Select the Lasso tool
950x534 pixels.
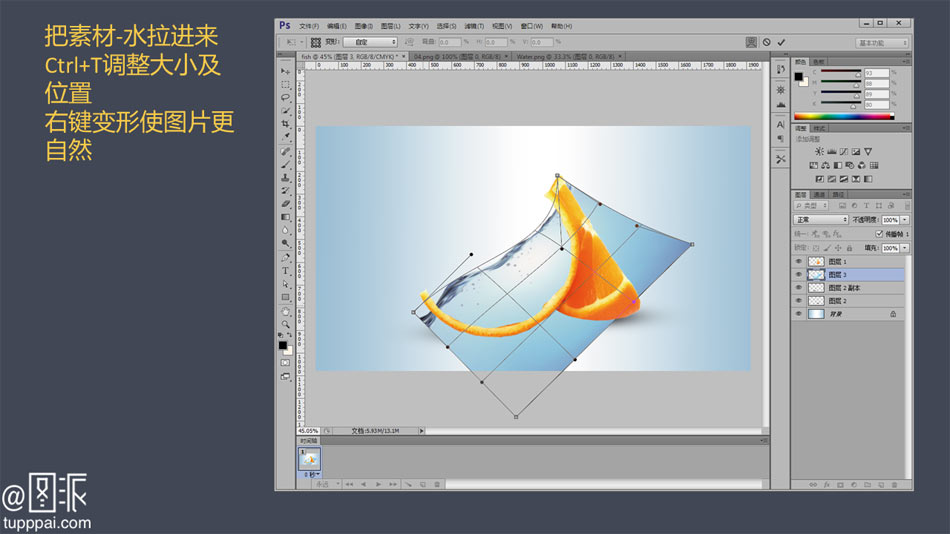[x=285, y=97]
